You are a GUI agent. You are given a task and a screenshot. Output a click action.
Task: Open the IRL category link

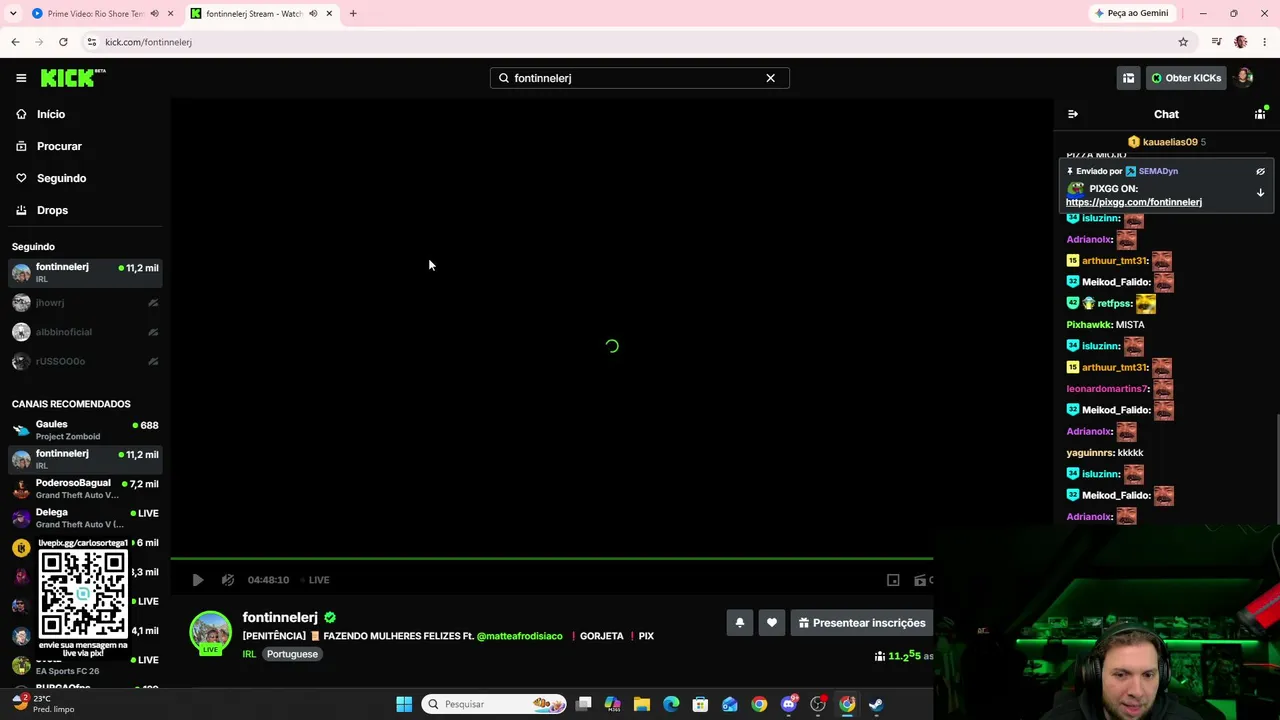tap(249, 654)
